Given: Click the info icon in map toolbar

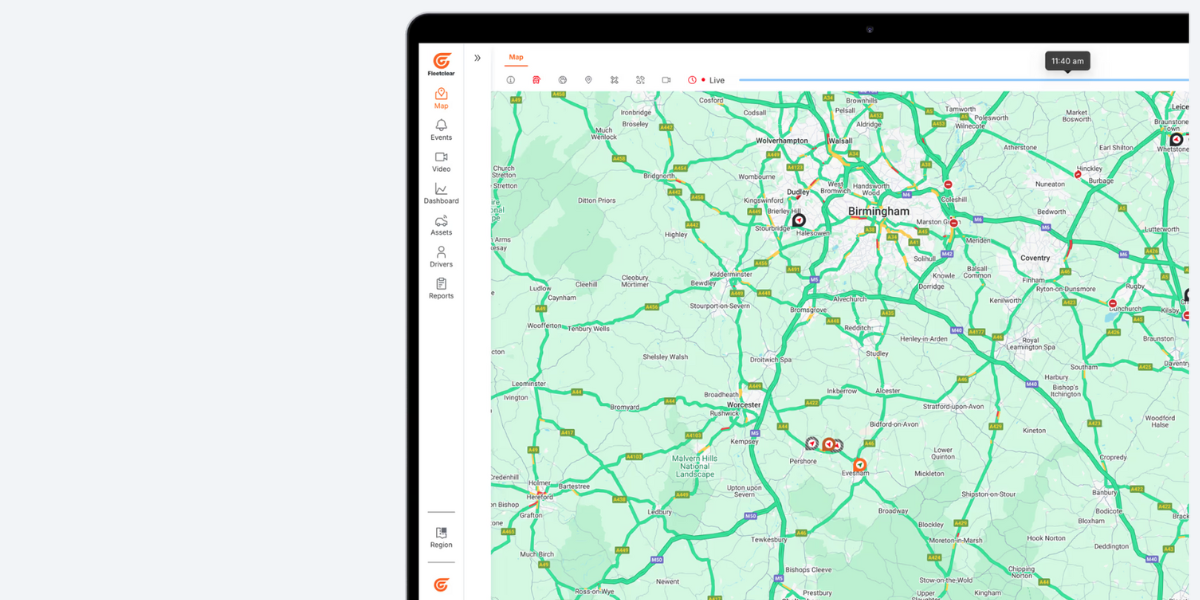Looking at the screenshot, I should [510, 80].
